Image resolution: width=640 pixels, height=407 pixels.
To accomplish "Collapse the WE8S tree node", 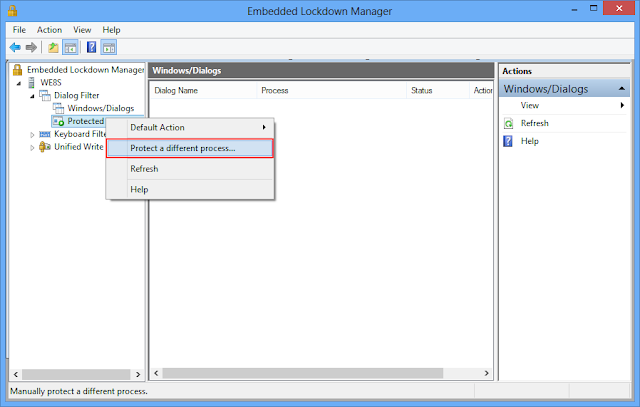I will tap(19, 83).
